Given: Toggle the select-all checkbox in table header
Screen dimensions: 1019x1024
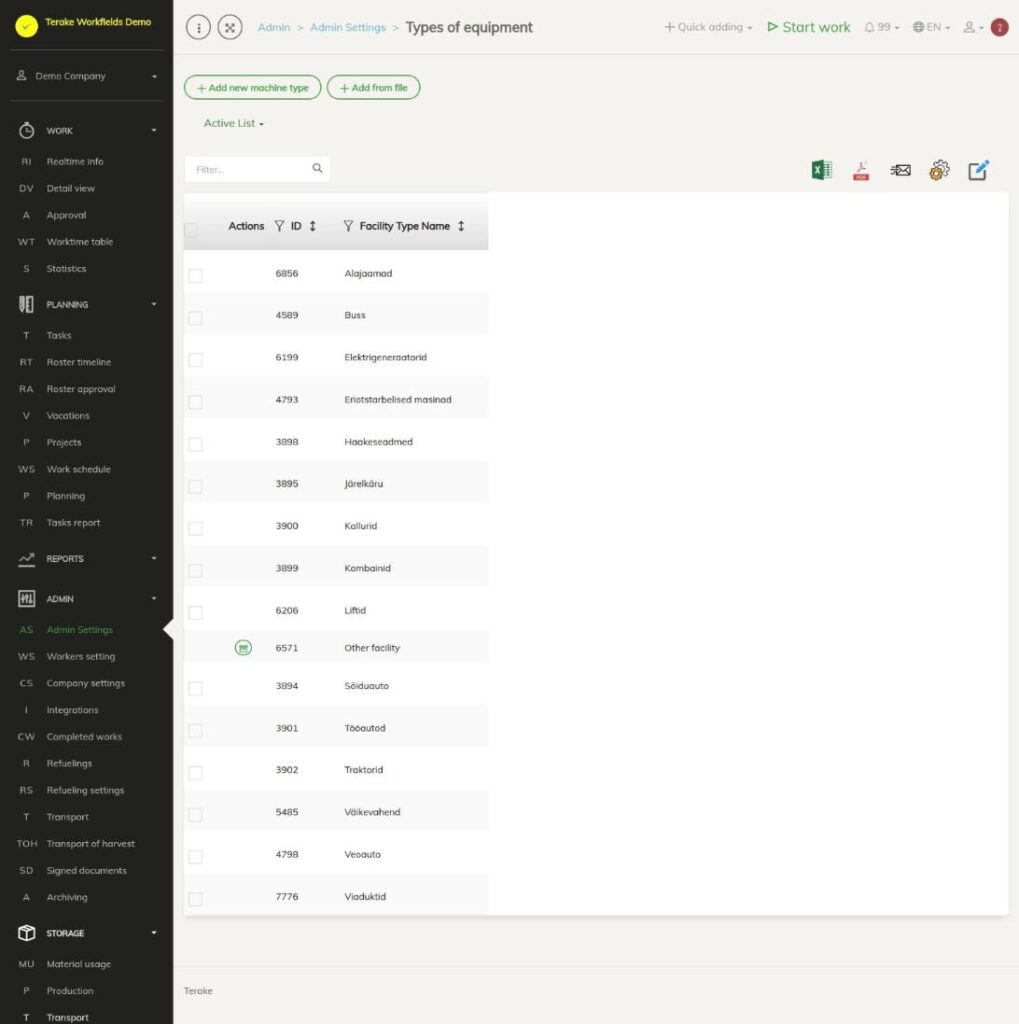Looking at the screenshot, I should tap(191, 229).
